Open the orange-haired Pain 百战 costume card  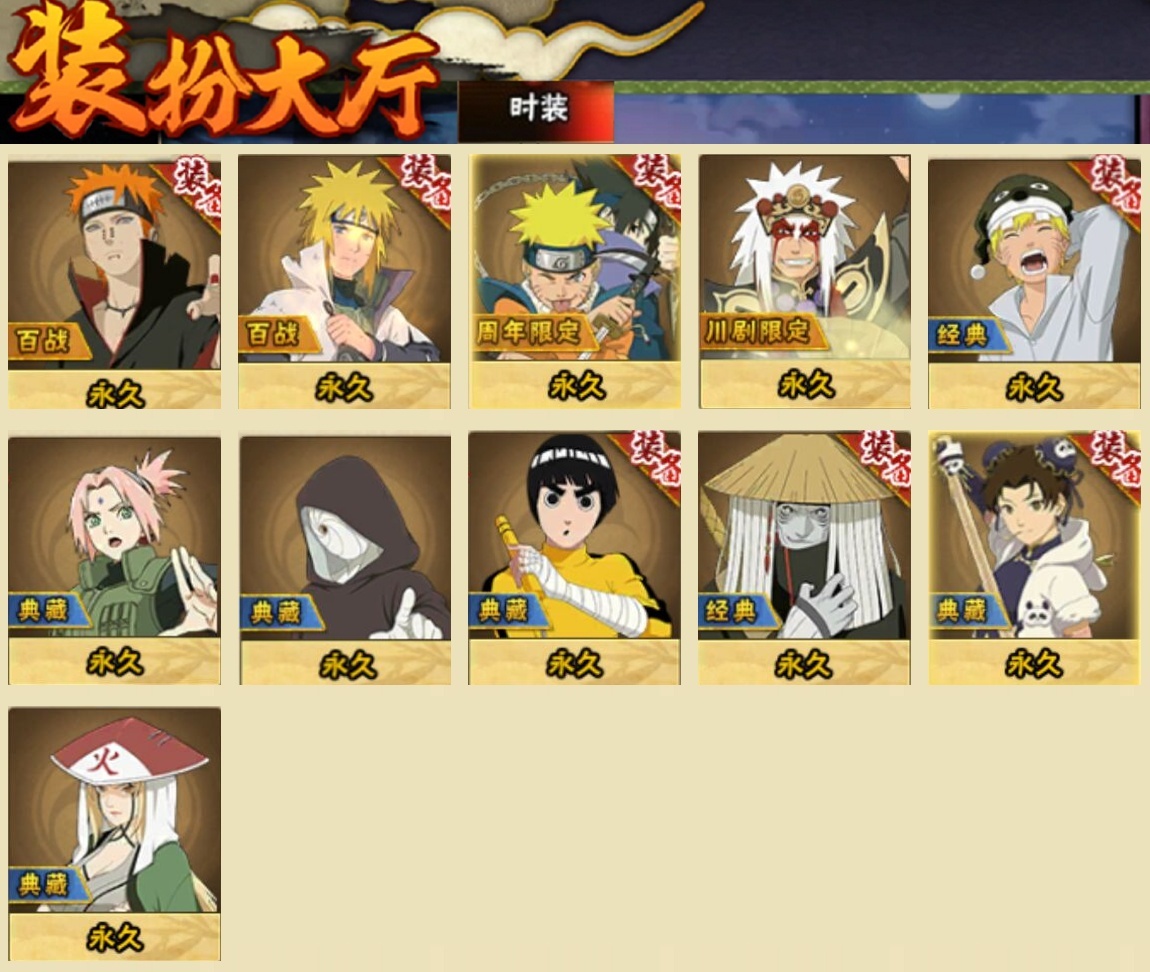point(114,283)
